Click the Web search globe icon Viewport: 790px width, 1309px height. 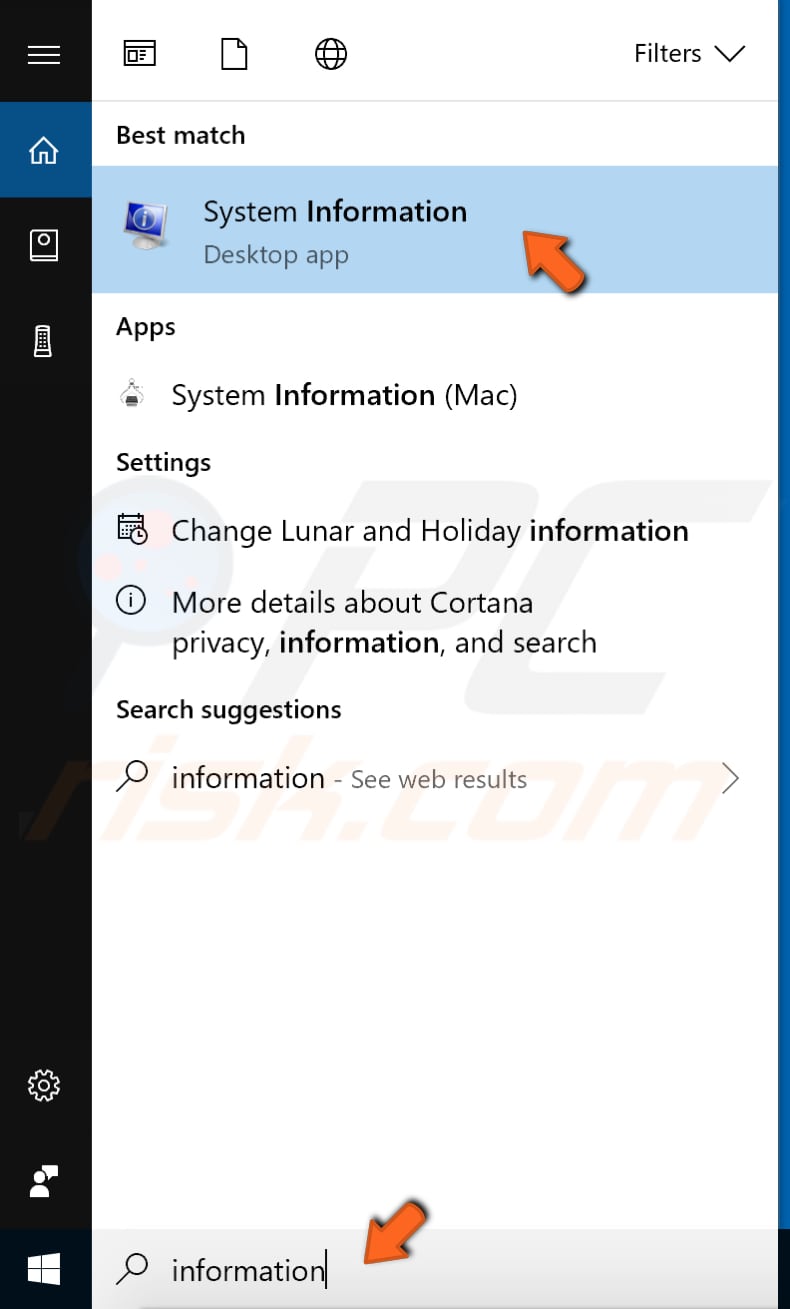[x=330, y=53]
